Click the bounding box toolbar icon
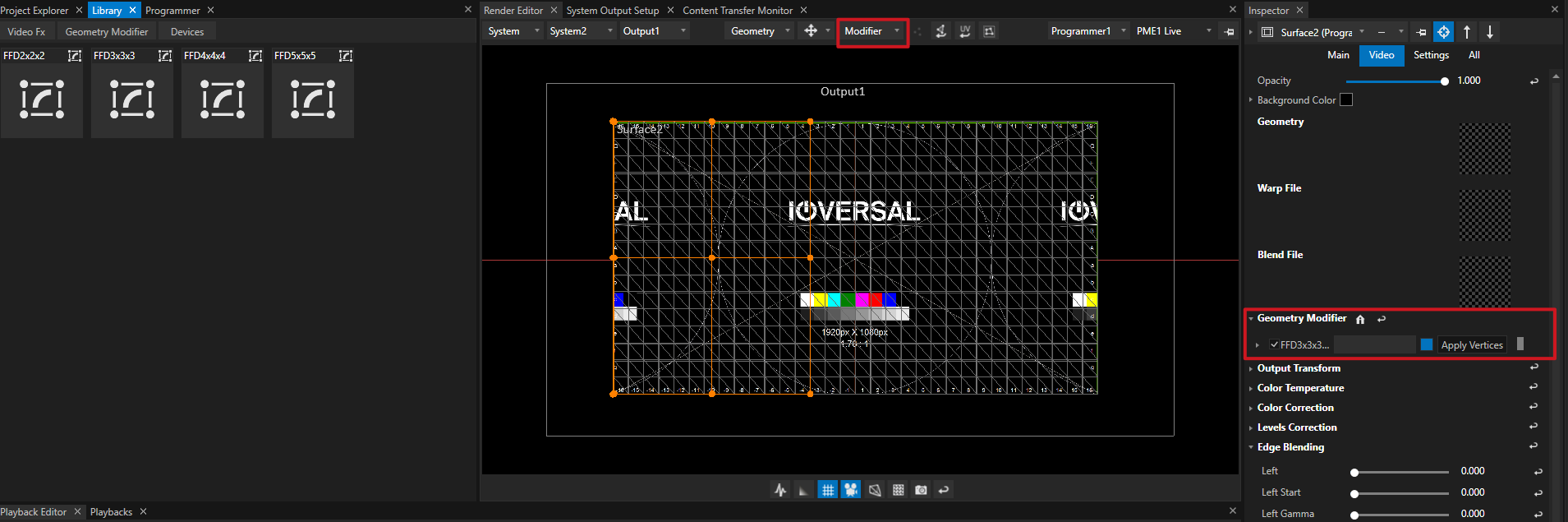This screenshot has width=1568, height=522. point(989,31)
